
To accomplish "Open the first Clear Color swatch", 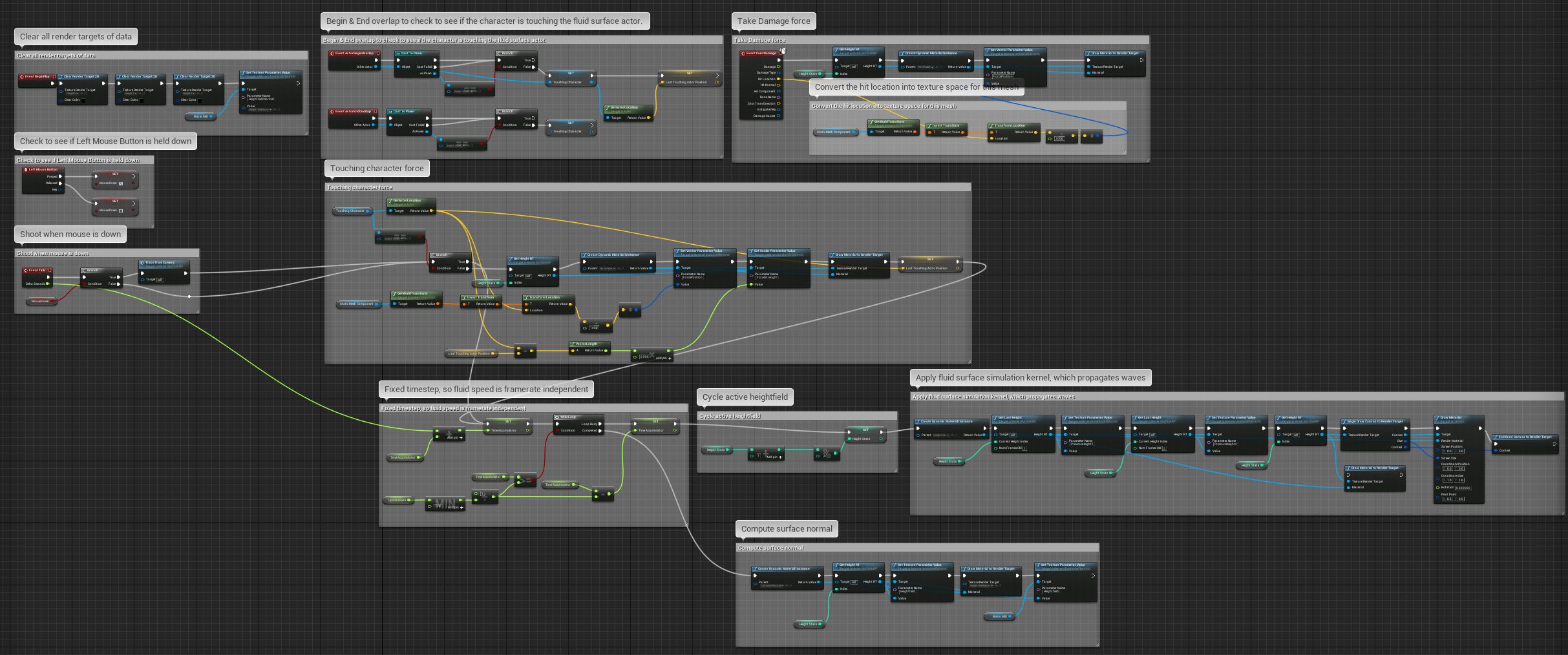I will tap(83, 100).
